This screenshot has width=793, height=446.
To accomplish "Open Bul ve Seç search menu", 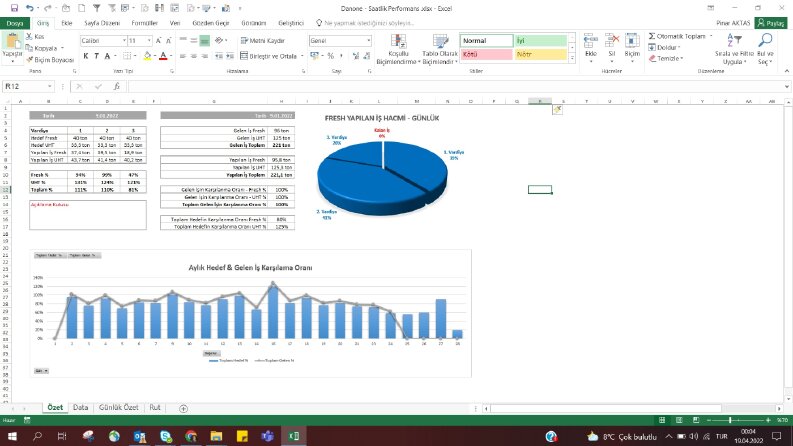I will click(x=765, y=49).
